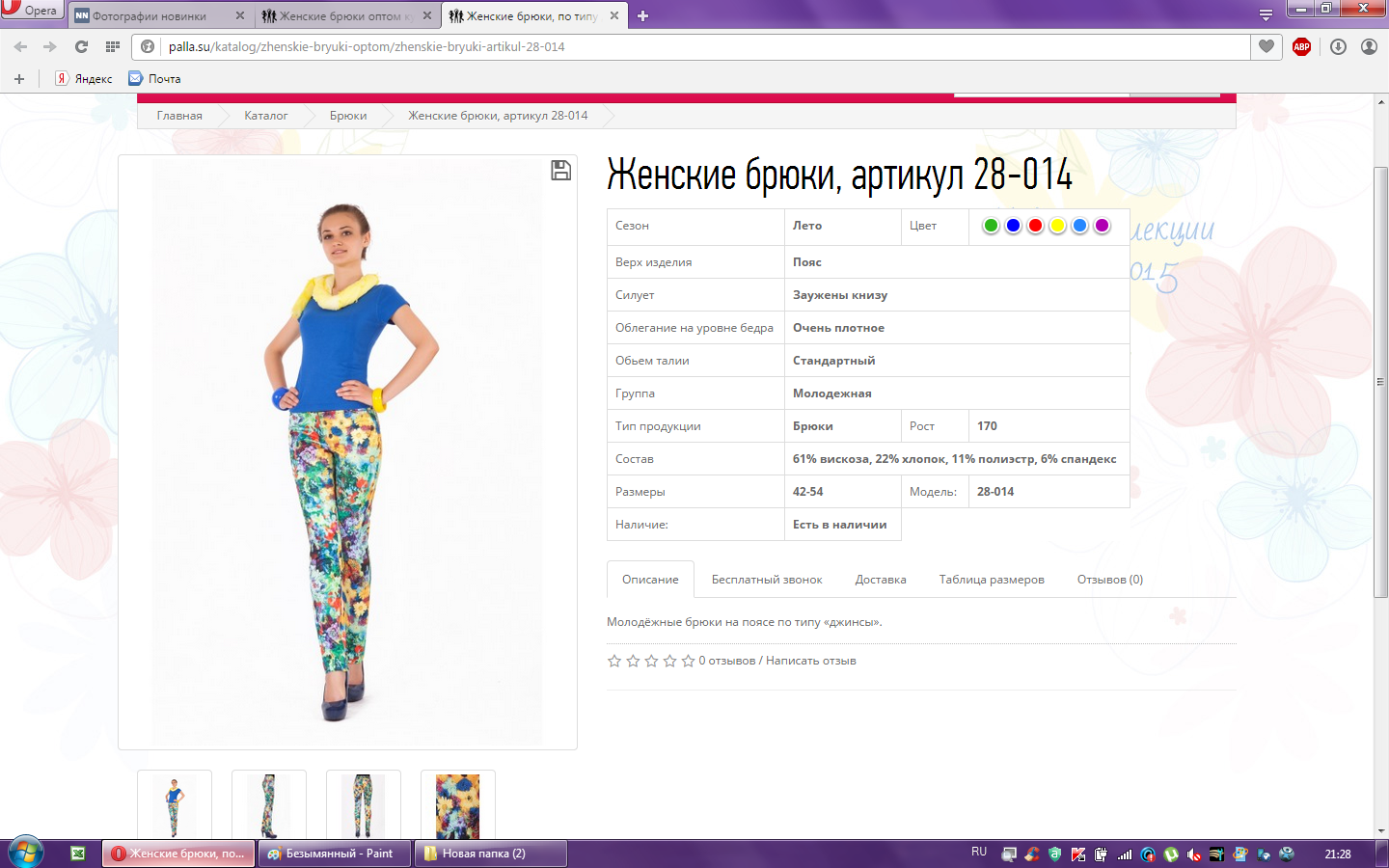Click the Opera user account icon

[1369, 46]
